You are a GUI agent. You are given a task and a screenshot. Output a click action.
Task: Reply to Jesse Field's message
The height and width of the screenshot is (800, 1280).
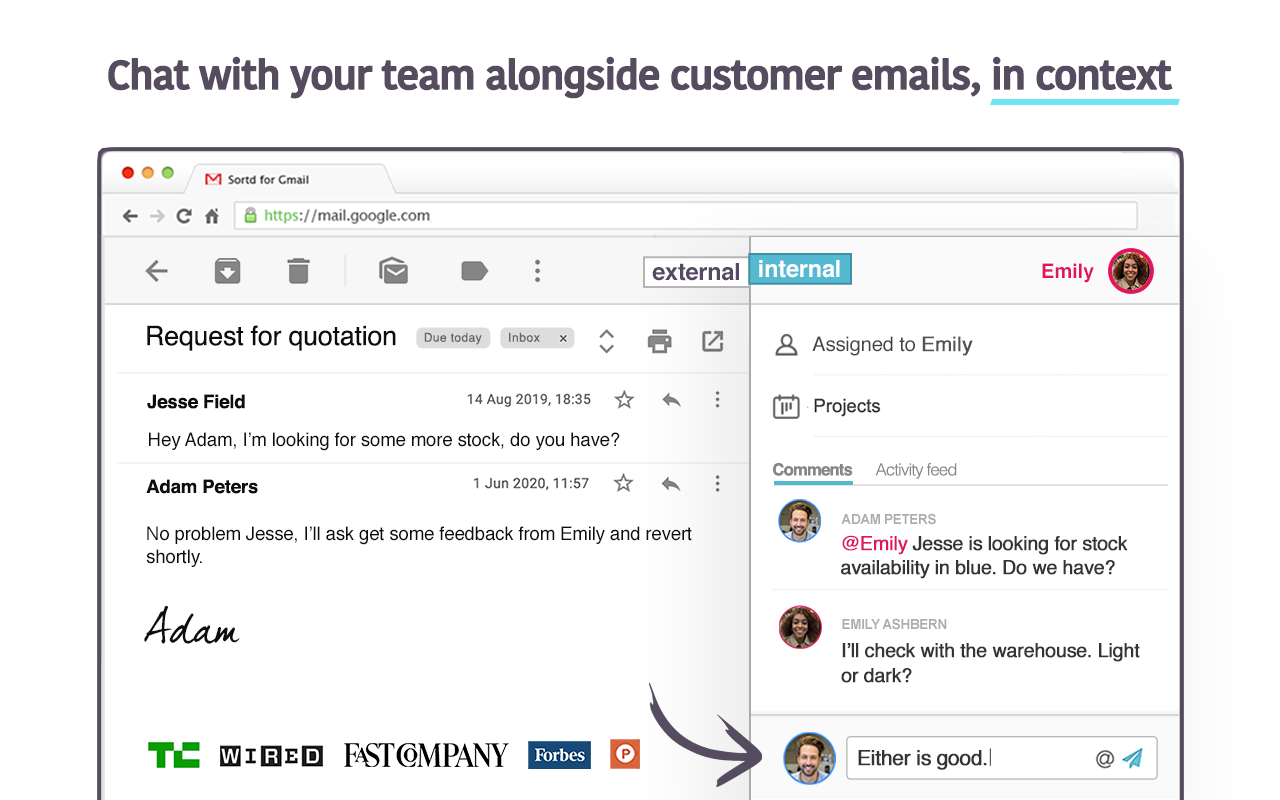pos(672,400)
